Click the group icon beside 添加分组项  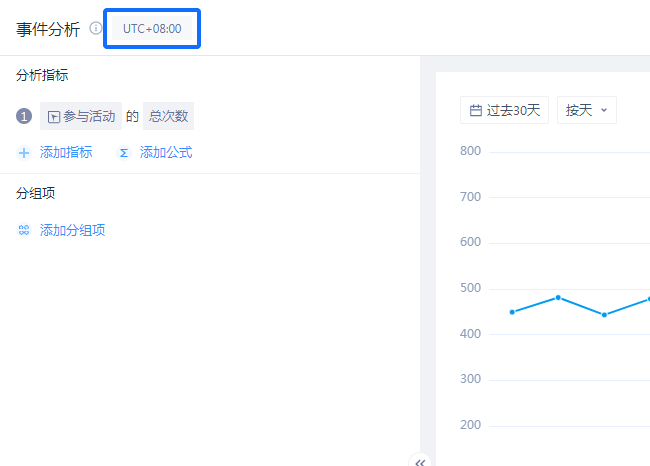(24, 231)
